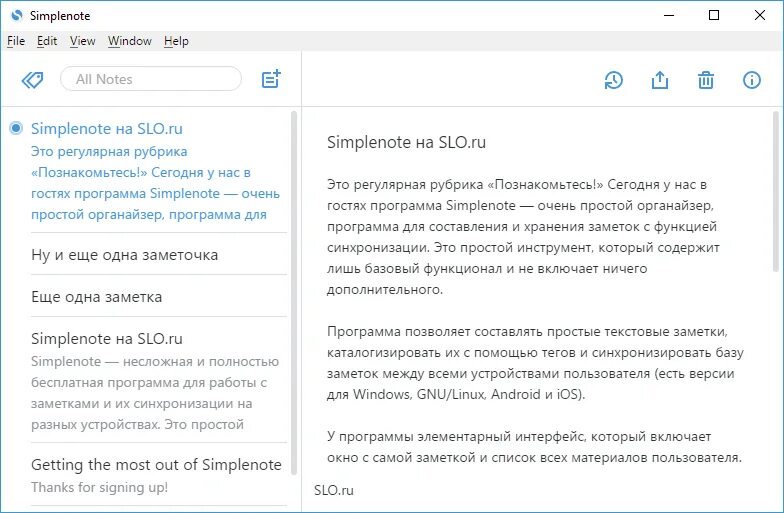The height and width of the screenshot is (513, 784).
Task: Move the note to trash
Action: (x=706, y=80)
